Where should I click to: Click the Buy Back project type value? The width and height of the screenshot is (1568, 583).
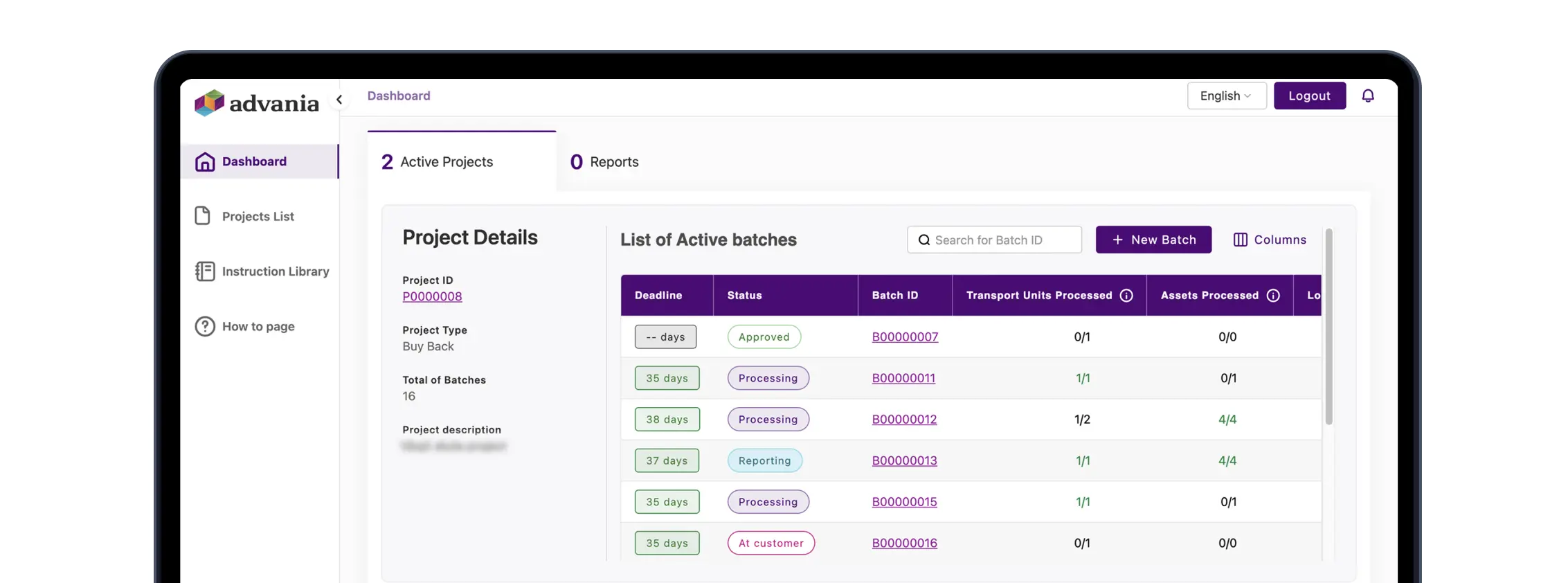(x=428, y=346)
